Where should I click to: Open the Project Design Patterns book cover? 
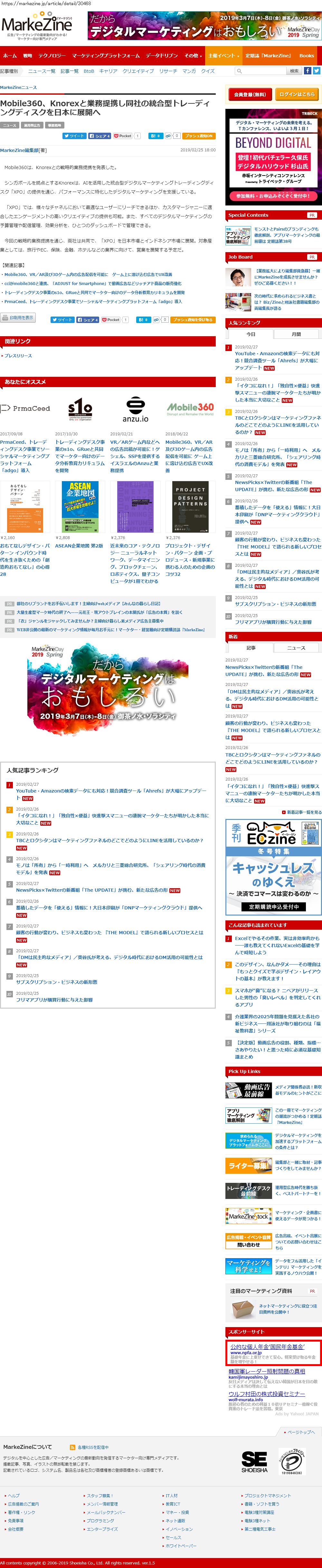tap(191, 507)
